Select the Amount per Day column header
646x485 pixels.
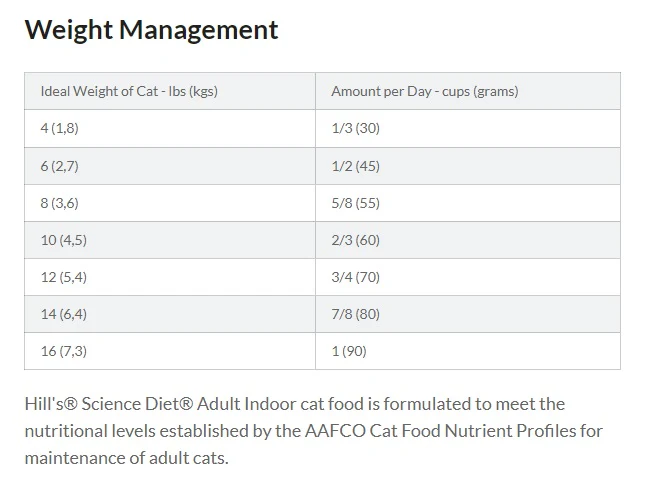pyautogui.click(x=468, y=91)
